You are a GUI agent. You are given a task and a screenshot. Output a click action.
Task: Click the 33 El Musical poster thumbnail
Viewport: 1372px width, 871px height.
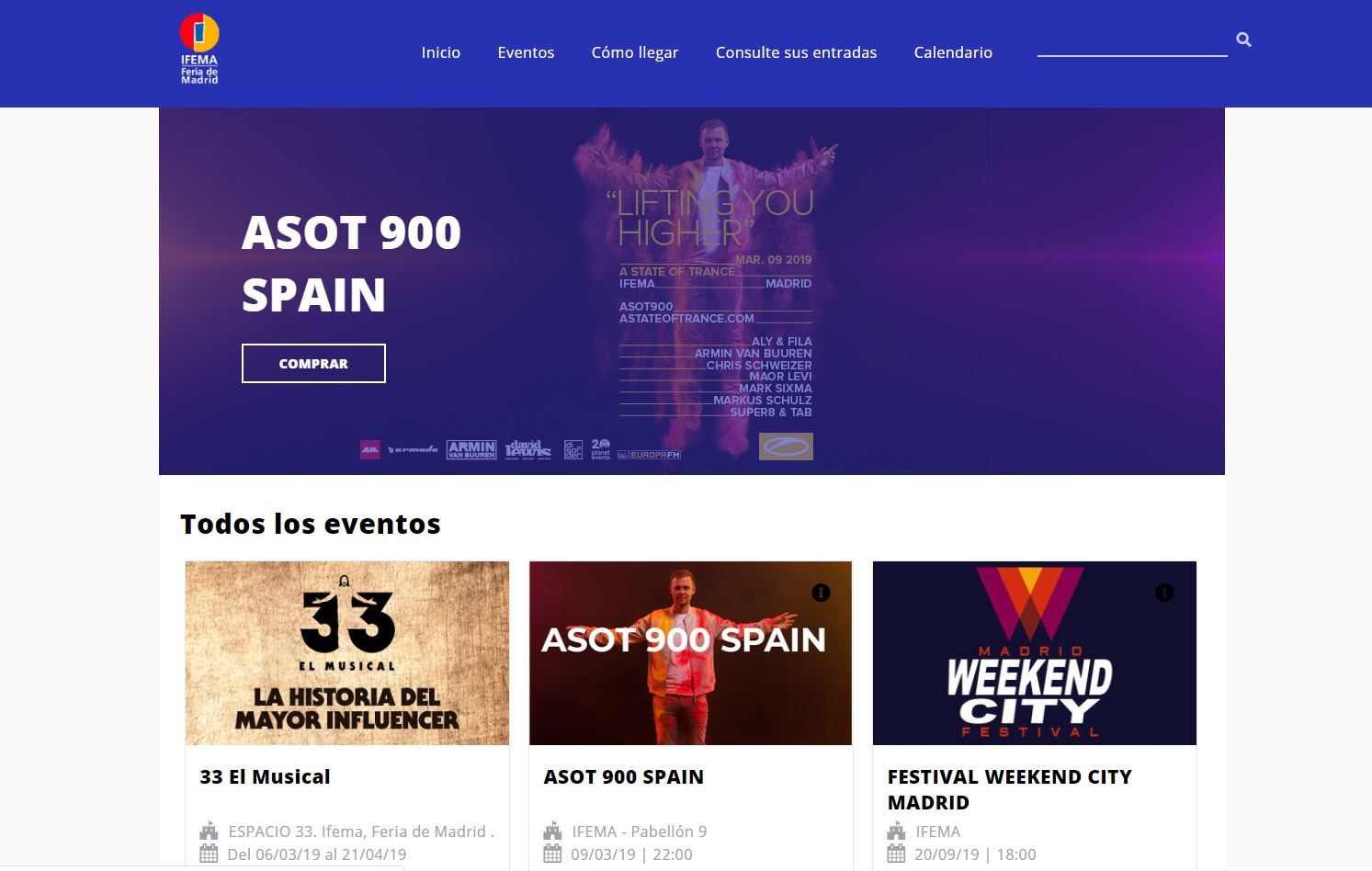tap(346, 653)
